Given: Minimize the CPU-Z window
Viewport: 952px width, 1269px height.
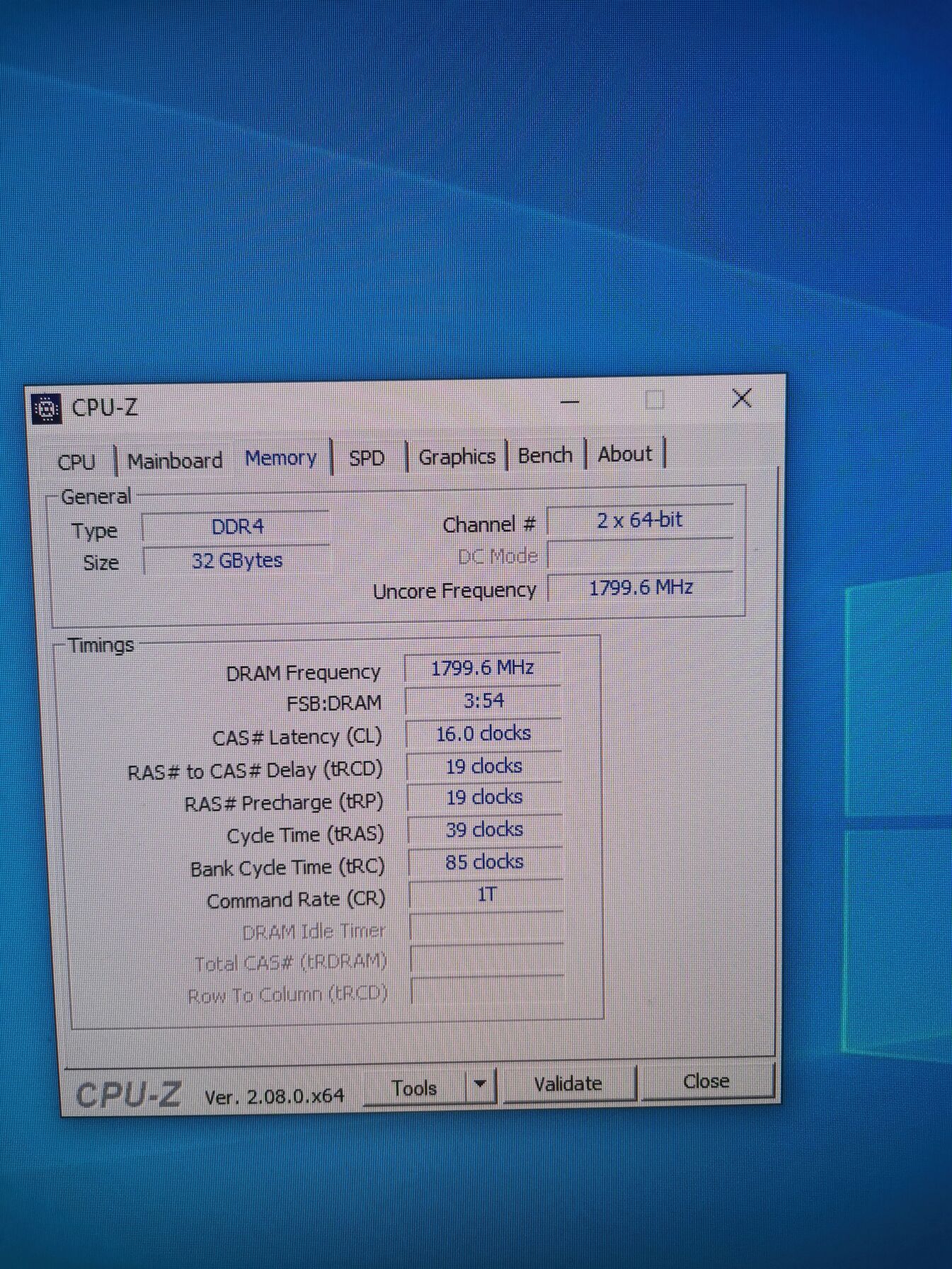Looking at the screenshot, I should coord(570,401).
